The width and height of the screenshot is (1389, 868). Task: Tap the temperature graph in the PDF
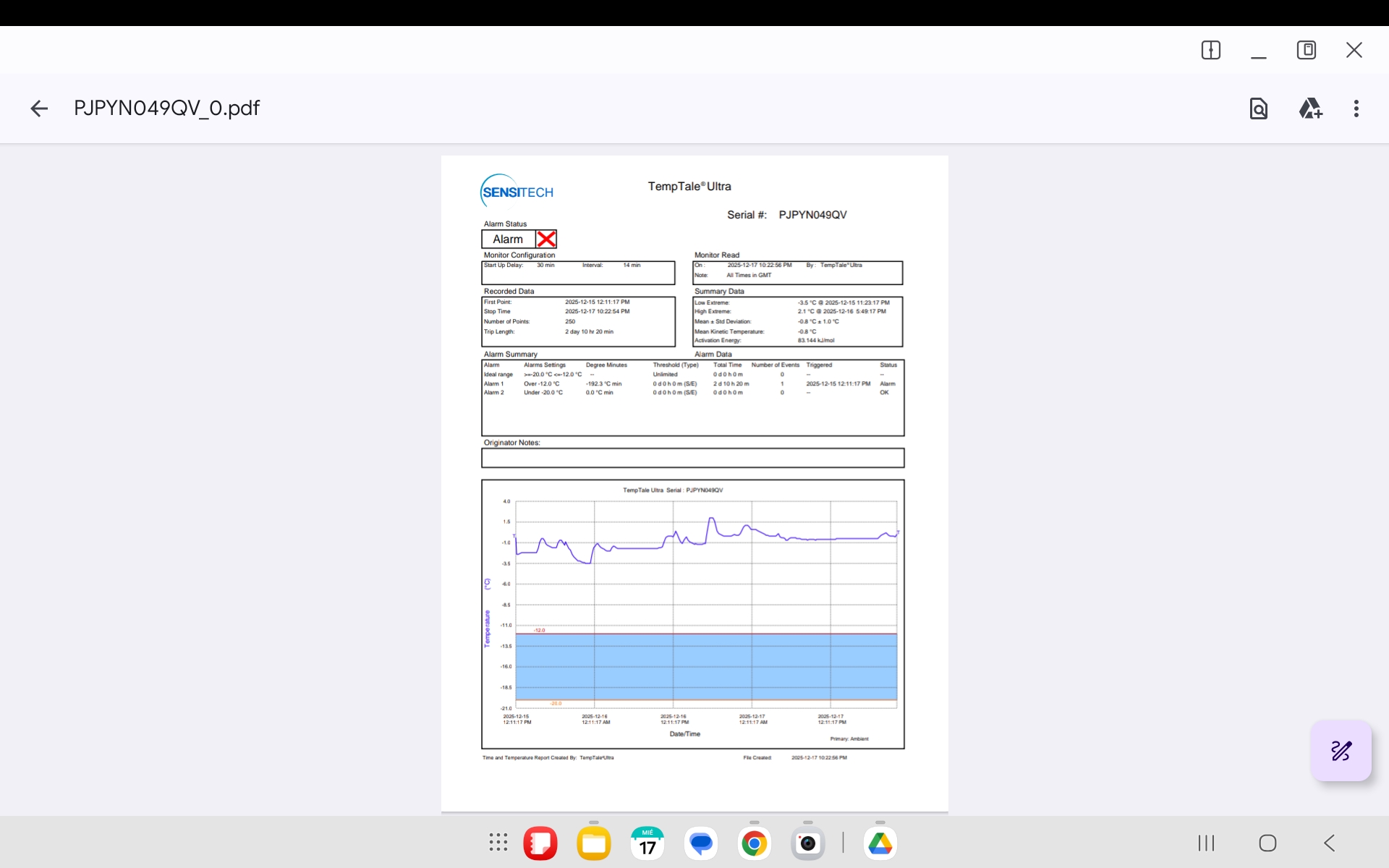pyautogui.click(x=692, y=613)
